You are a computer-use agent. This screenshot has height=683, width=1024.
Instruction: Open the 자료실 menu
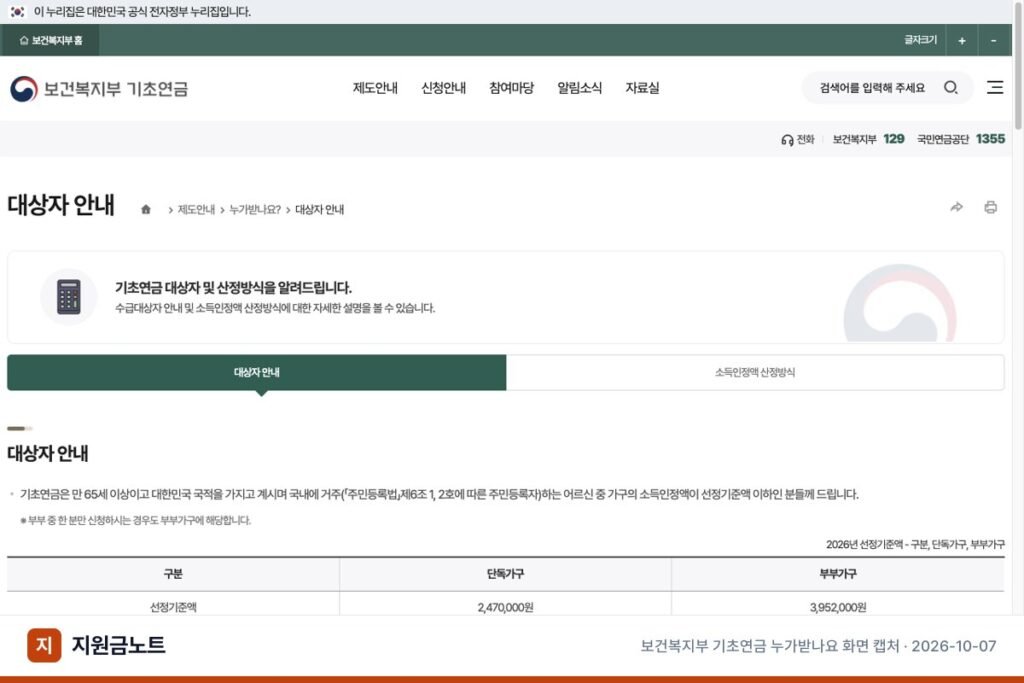pos(642,88)
